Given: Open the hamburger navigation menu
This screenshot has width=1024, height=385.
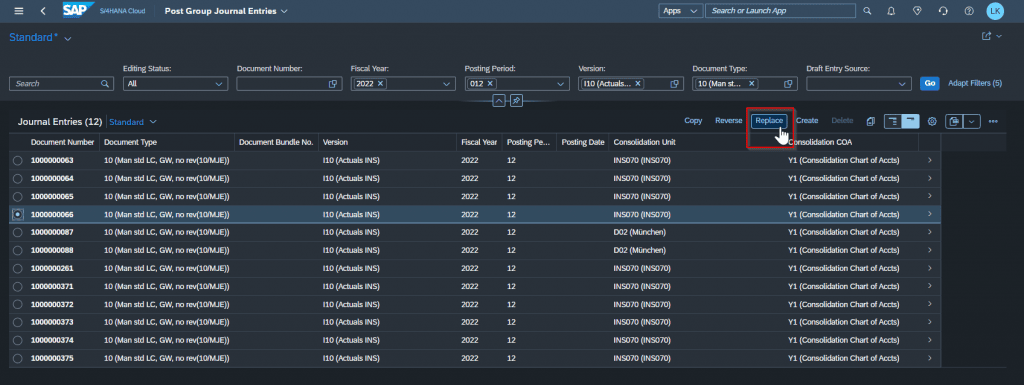Looking at the screenshot, I should click(x=18, y=11).
